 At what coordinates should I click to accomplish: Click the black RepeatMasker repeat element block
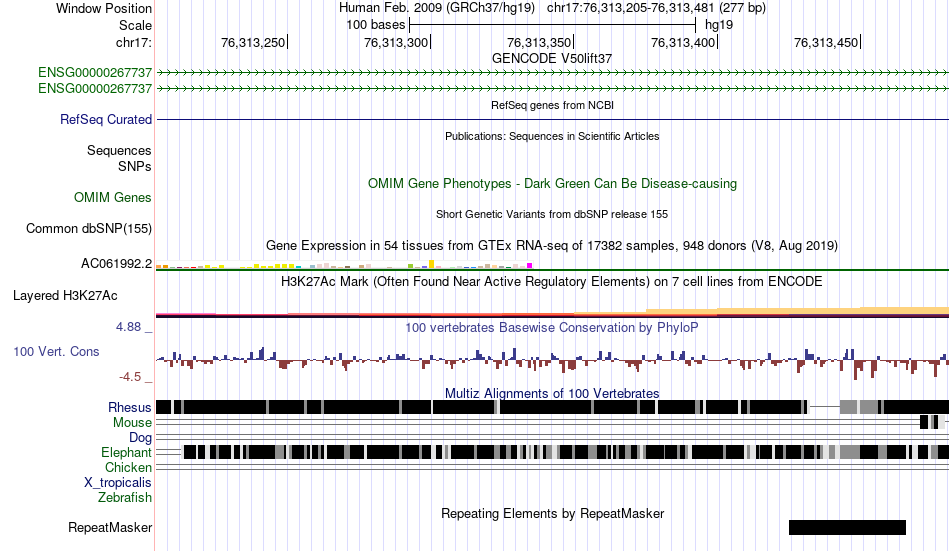pos(847,527)
